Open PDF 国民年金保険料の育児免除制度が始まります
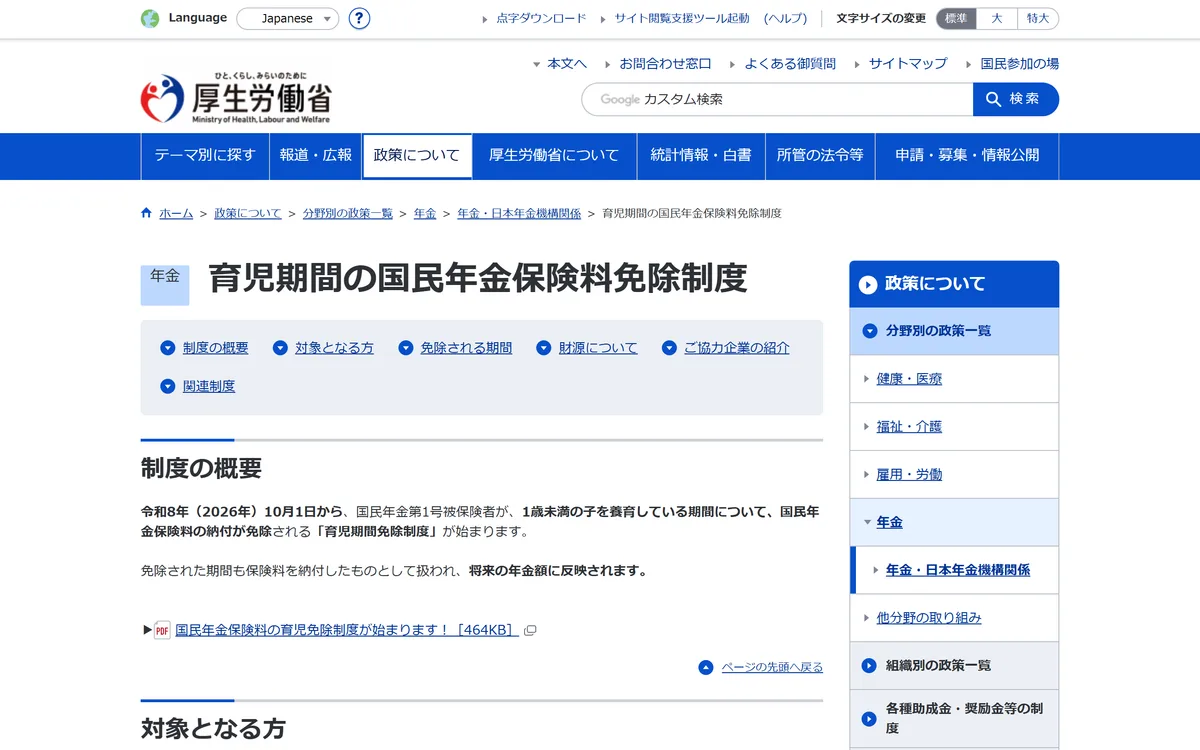Viewport: 1200px width, 750px height. tap(347, 630)
